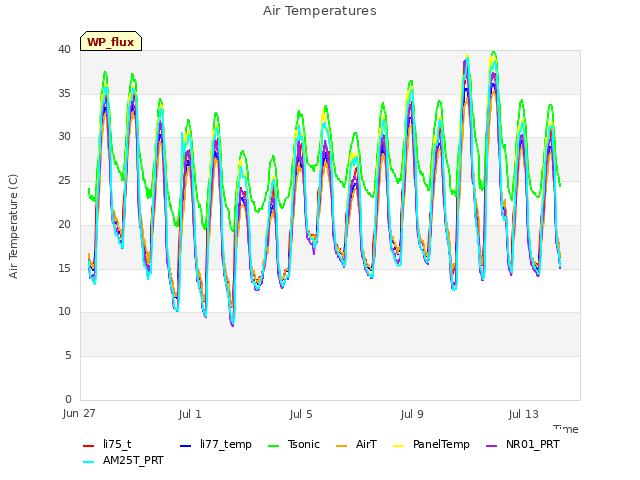Viewport: 640px width, 480px height.
Task: Click the 10 y-axis tick label
Action: pos(64,312)
